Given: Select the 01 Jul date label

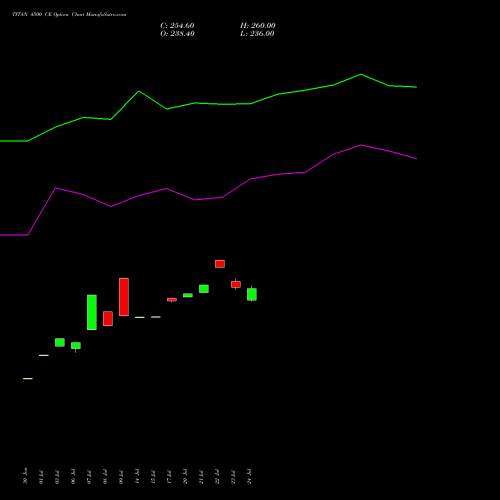Looking at the screenshot, I should coord(41,477).
